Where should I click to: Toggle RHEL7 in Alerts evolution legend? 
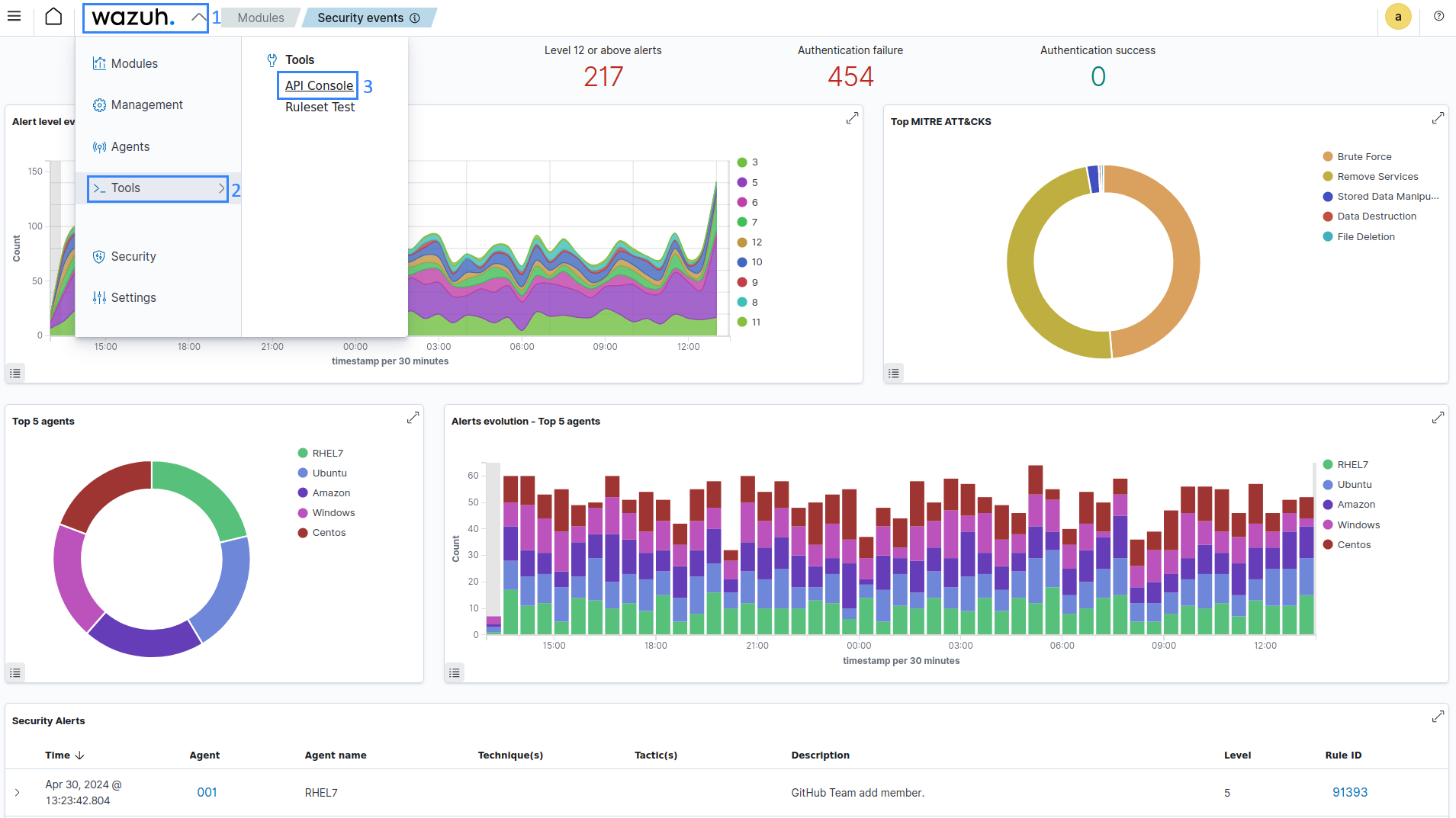1345,464
